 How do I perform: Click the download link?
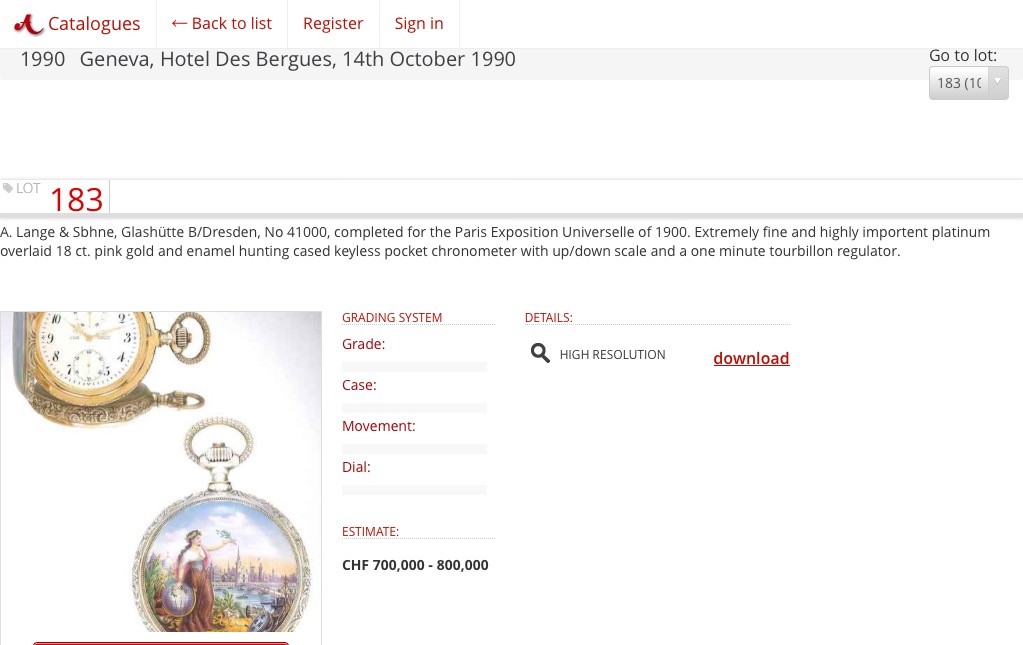(x=751, y=358)
